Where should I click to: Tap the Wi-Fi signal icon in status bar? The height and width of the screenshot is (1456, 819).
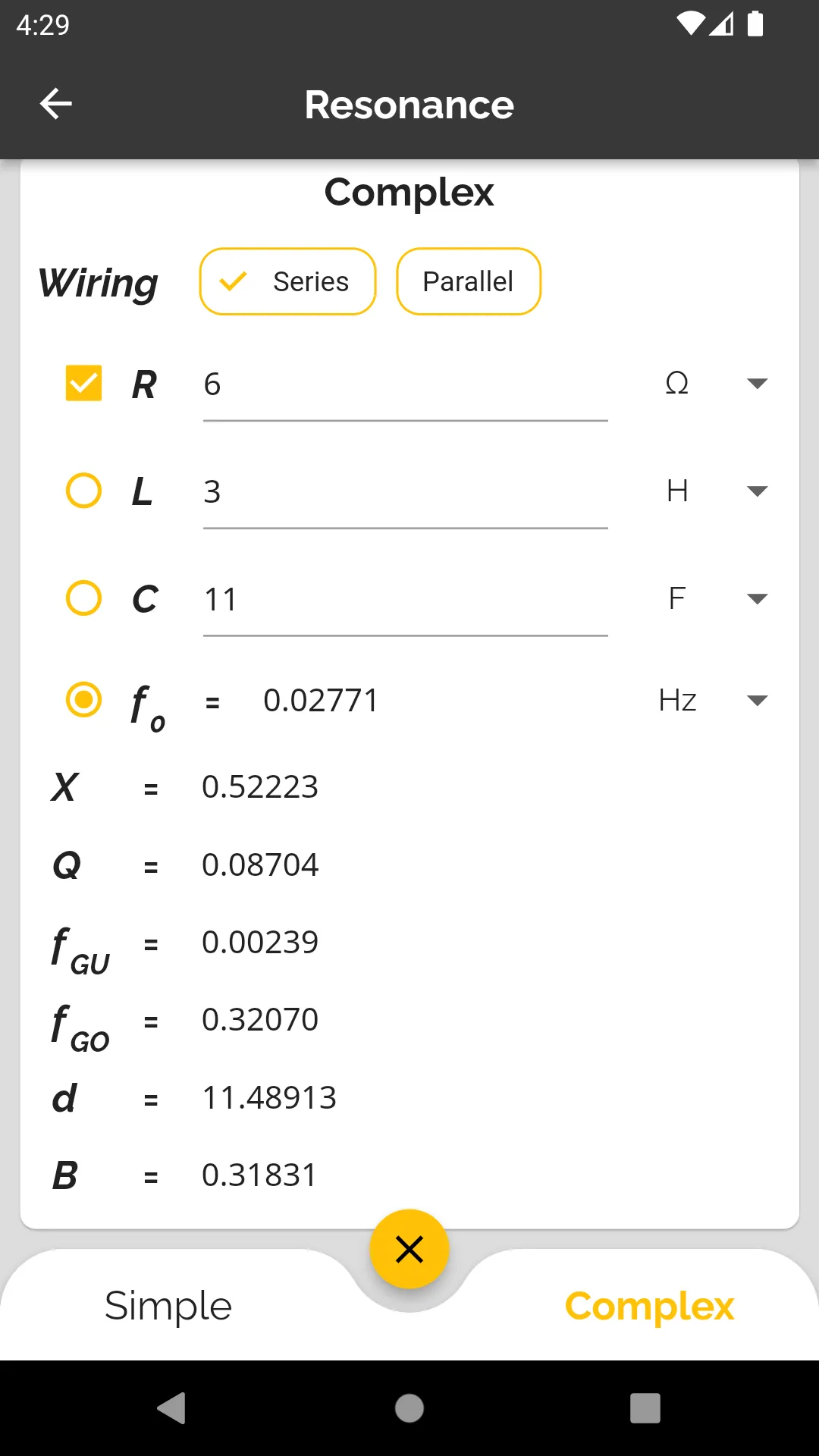tap(690, 24)
